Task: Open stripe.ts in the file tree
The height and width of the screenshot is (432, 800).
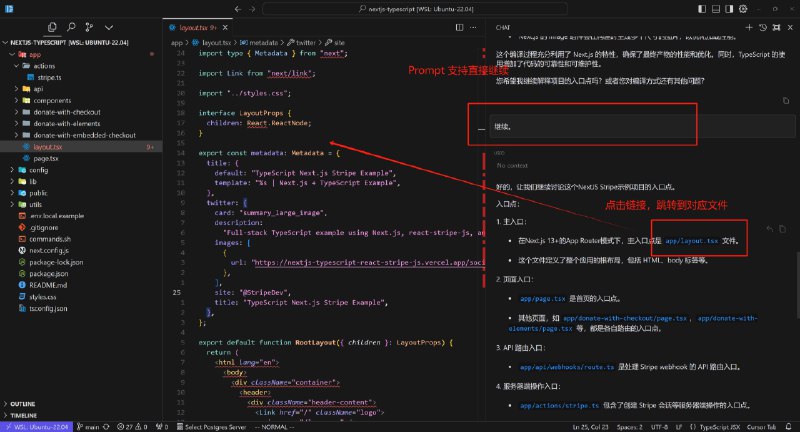Action: [x=49, y=78]
